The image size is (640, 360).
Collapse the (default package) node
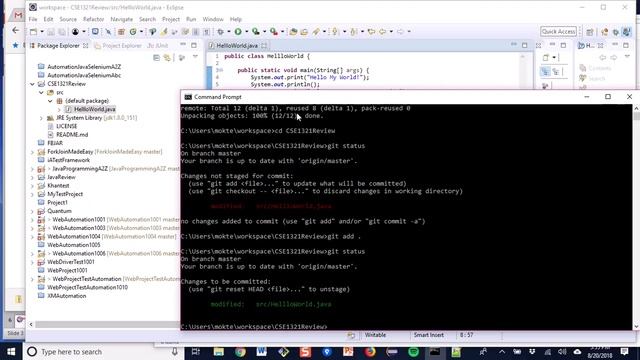point(50,101)
